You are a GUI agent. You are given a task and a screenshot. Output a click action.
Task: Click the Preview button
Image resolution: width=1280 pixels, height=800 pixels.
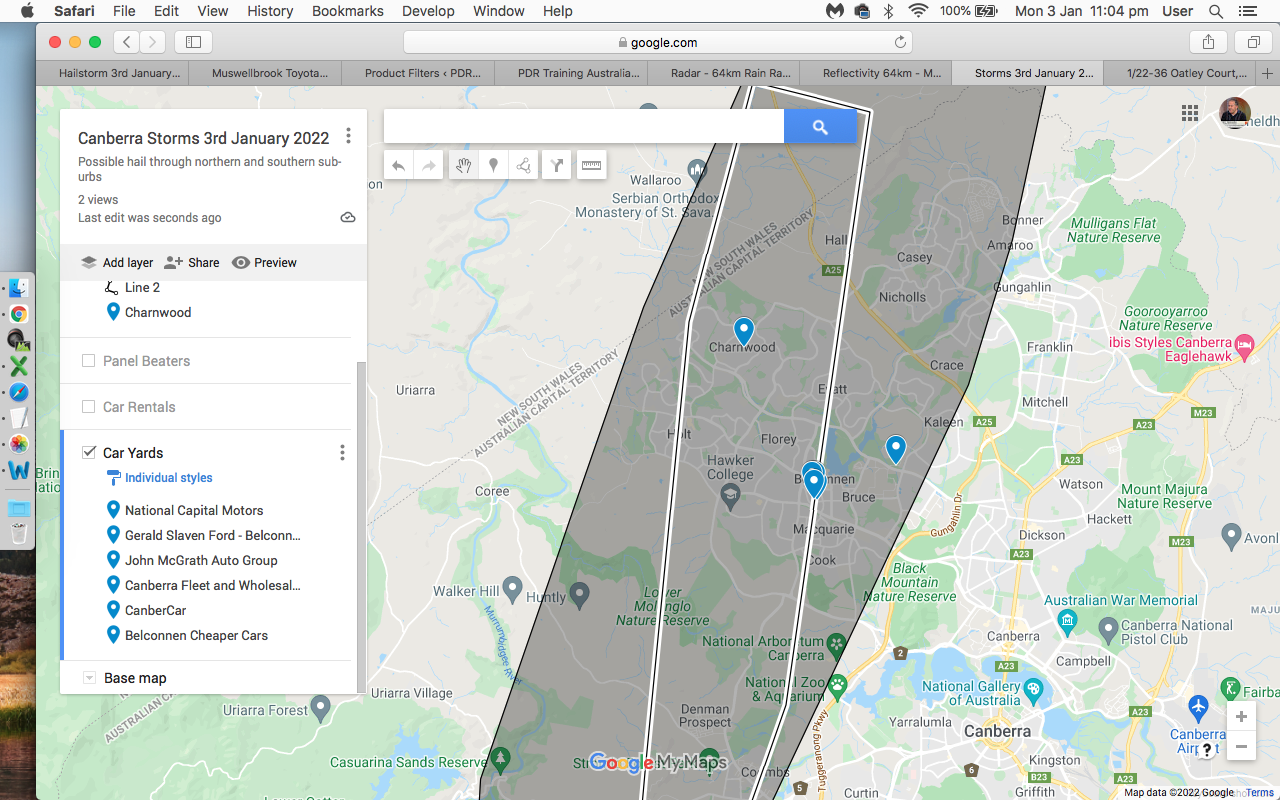point(265,263)
